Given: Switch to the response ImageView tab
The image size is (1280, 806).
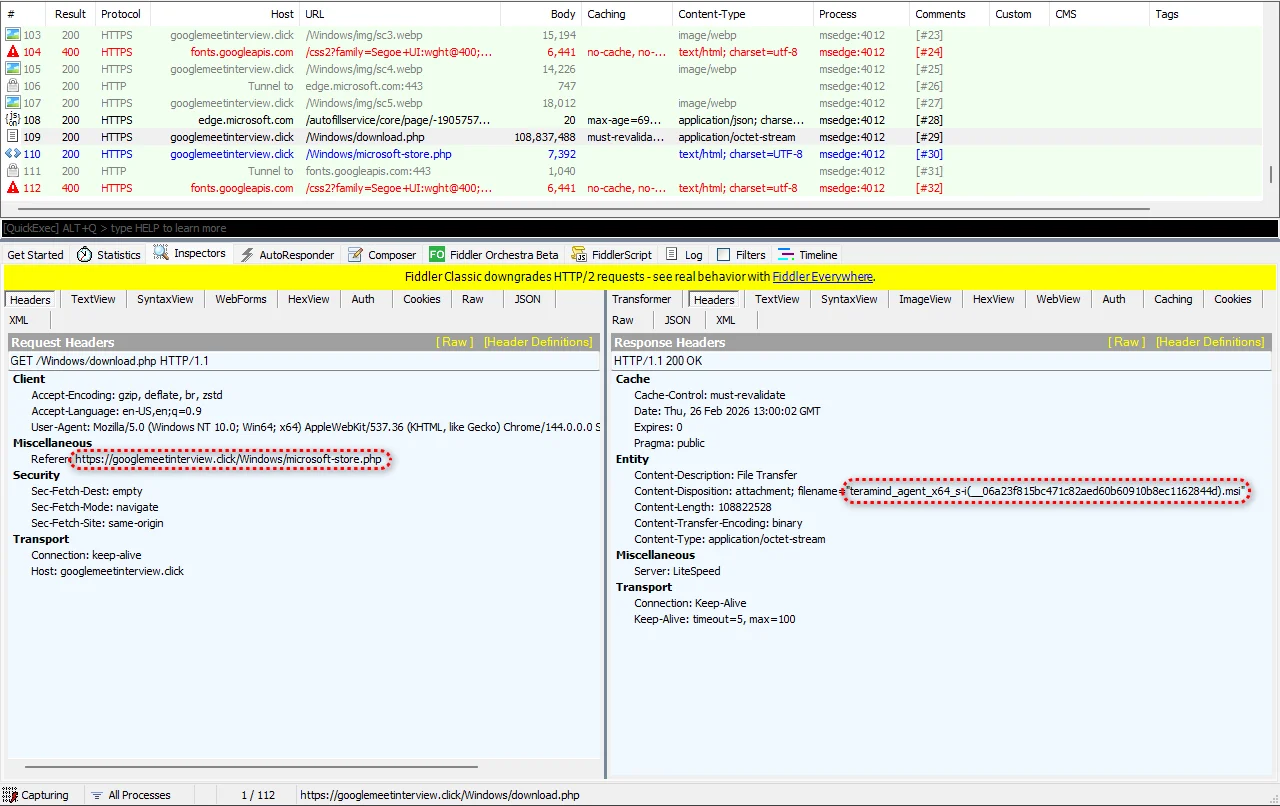Looking at the screenshot, I should tap(926, 299).
